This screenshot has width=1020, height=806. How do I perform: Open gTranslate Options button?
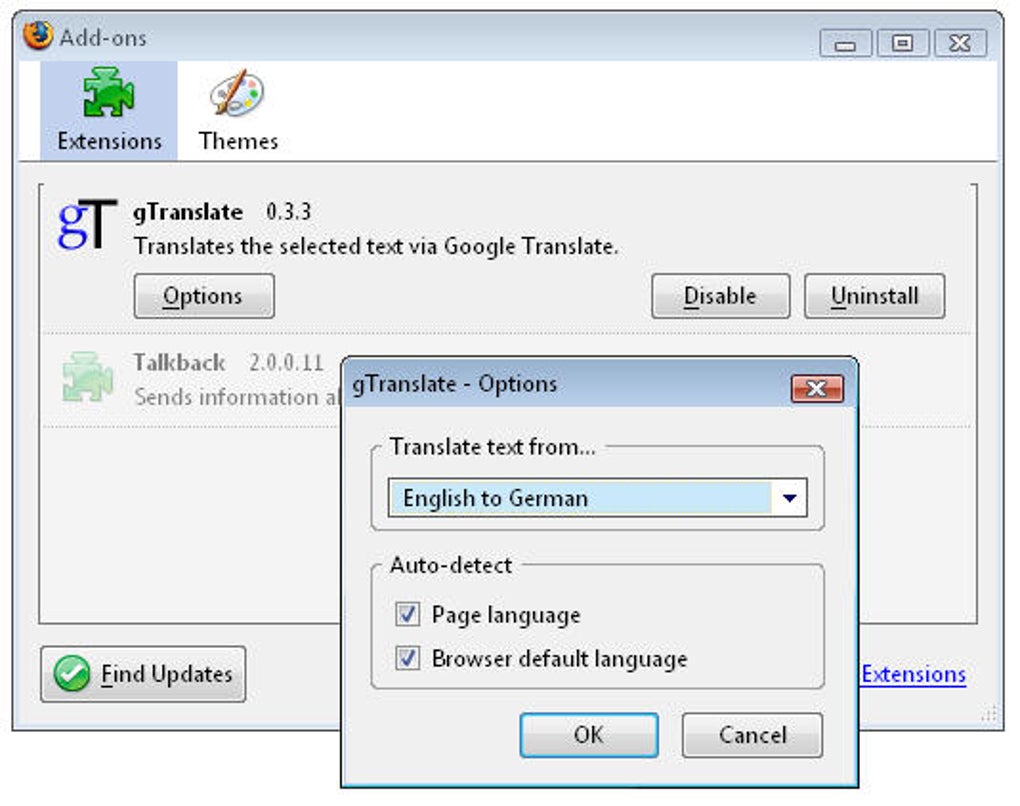click(204, 296)
